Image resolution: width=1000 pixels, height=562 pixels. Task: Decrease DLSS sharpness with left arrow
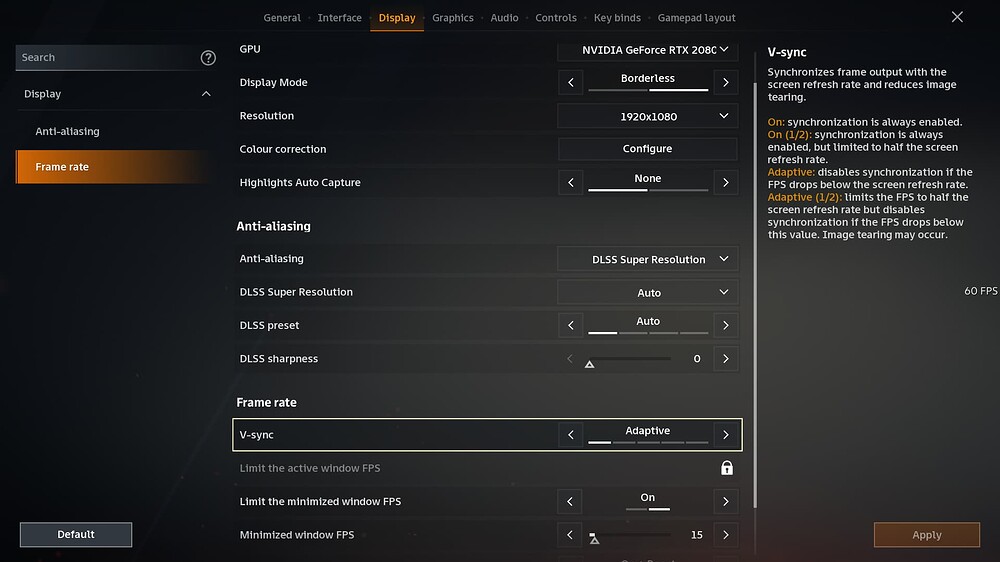(x=570, y=359)
